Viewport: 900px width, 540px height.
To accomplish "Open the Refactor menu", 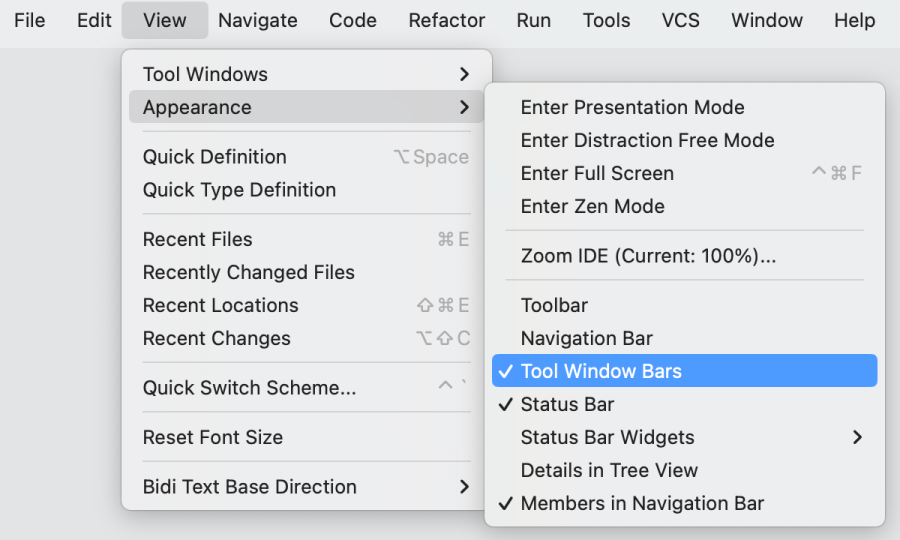I will 446,20.
